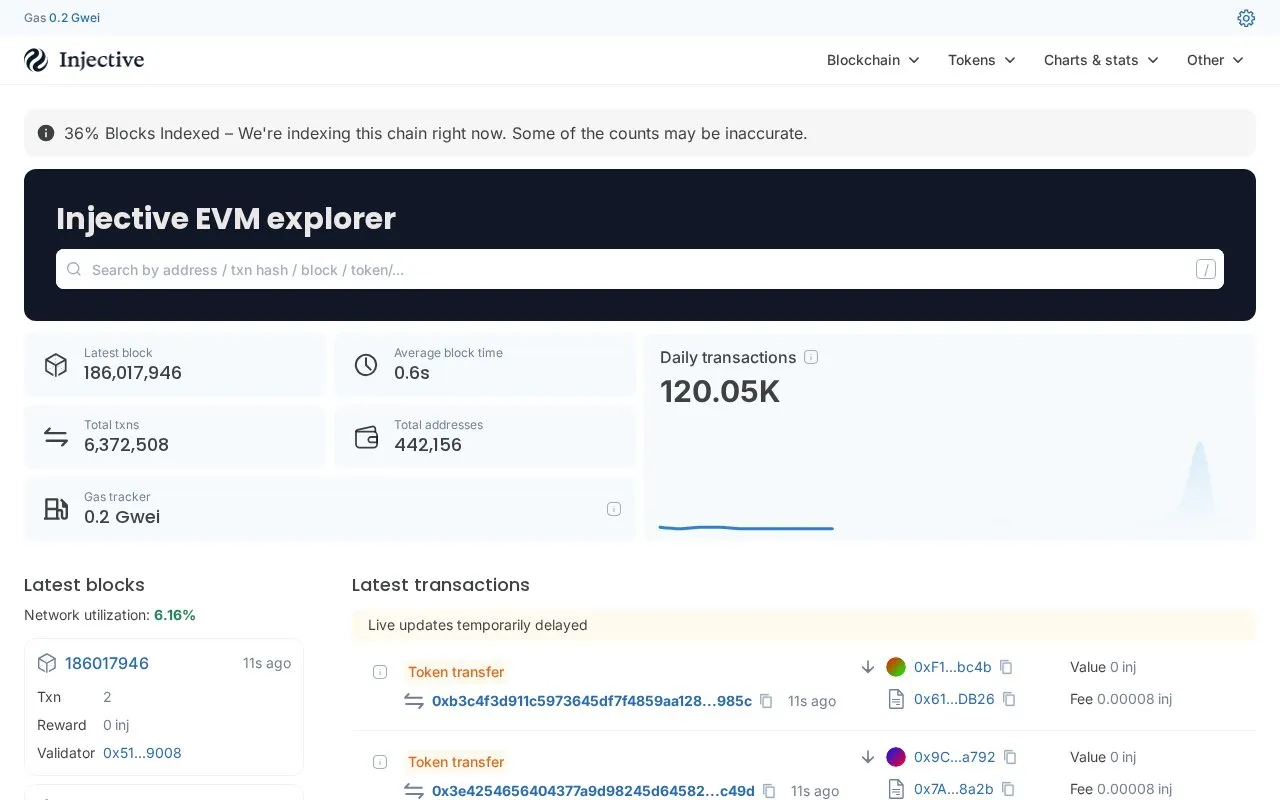Open sender address 0x9C...a792

point(955,757)
